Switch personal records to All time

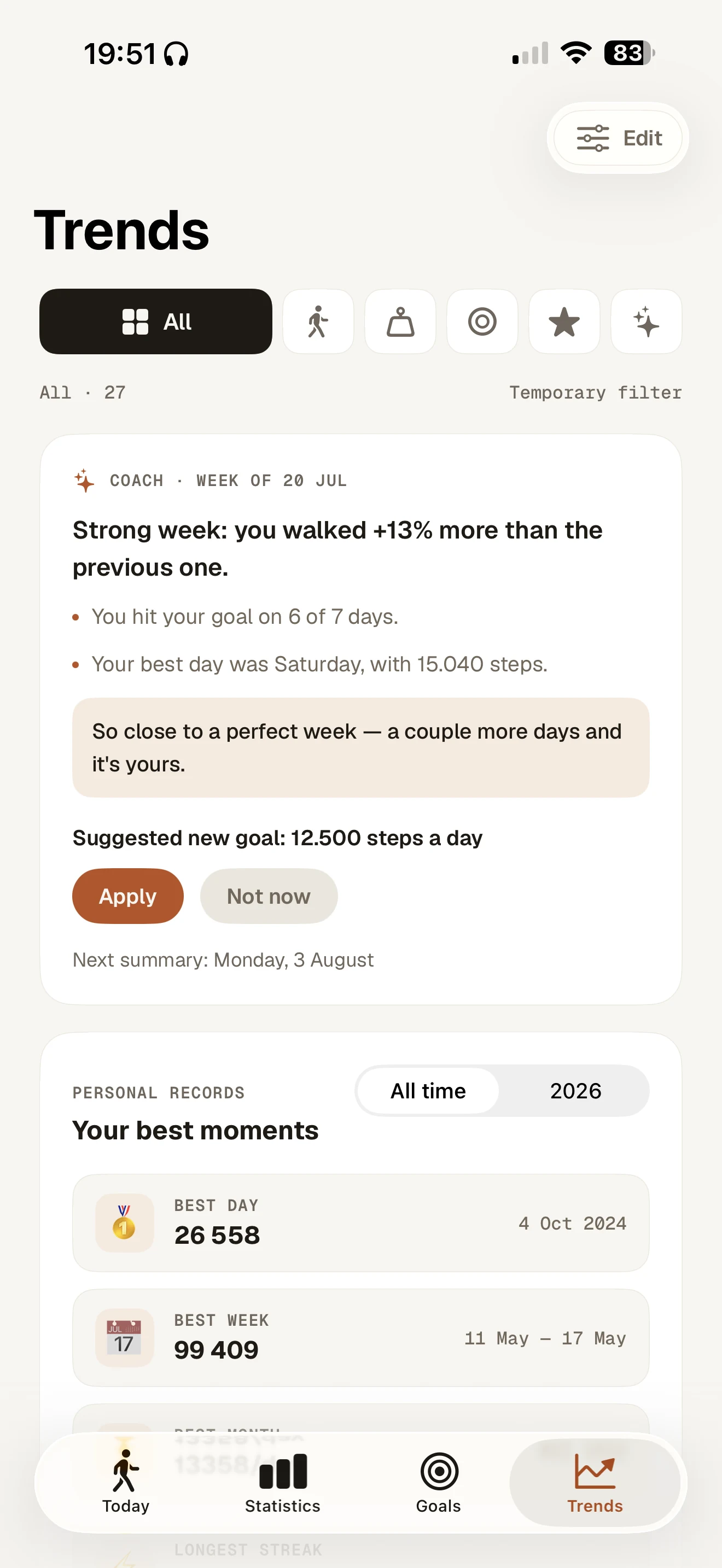pyautogui.click(x=428, y=1091)
